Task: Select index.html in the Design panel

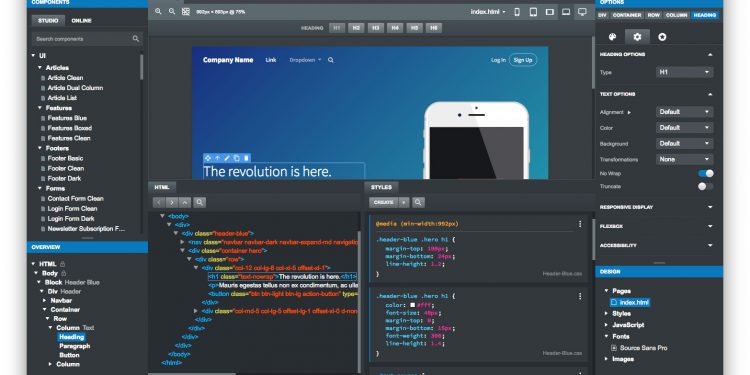Action: point(630,303)
